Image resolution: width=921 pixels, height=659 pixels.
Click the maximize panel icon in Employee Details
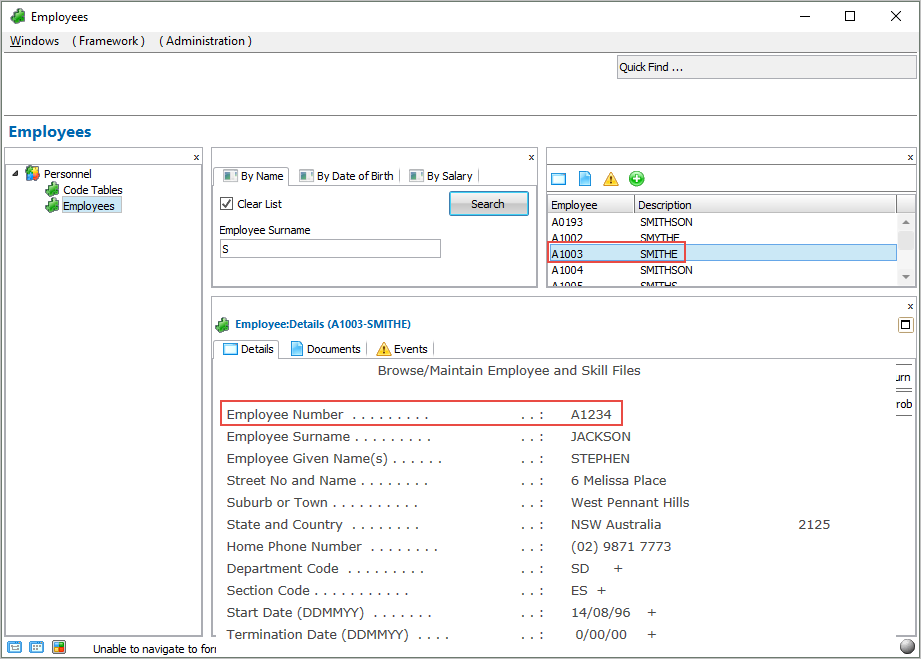[905, 325]
